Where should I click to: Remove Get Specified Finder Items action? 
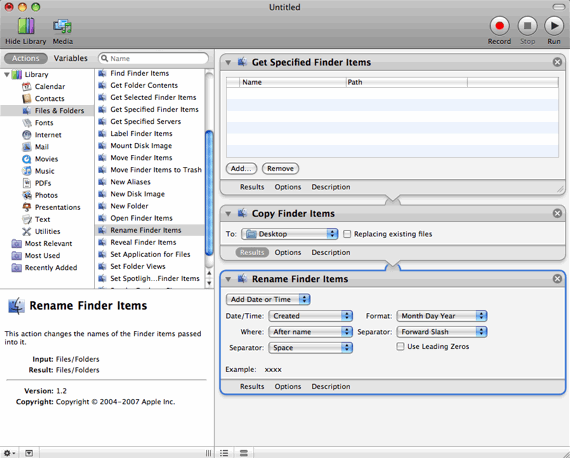[x=557, y=62]
